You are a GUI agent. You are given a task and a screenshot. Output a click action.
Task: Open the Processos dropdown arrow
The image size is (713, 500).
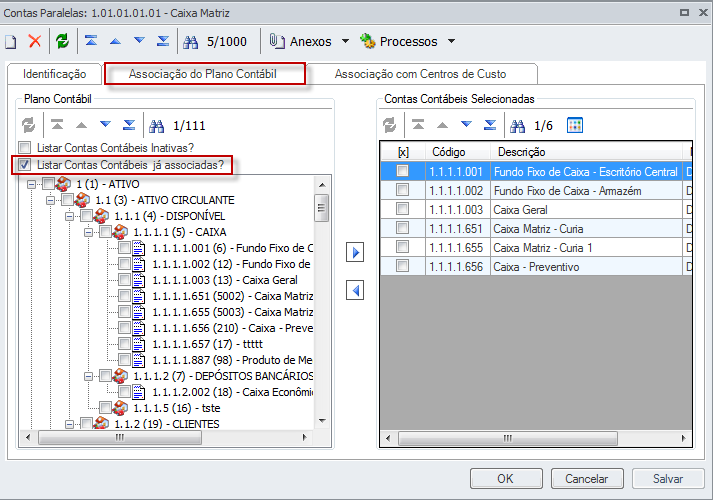click(x=452, y=41)
